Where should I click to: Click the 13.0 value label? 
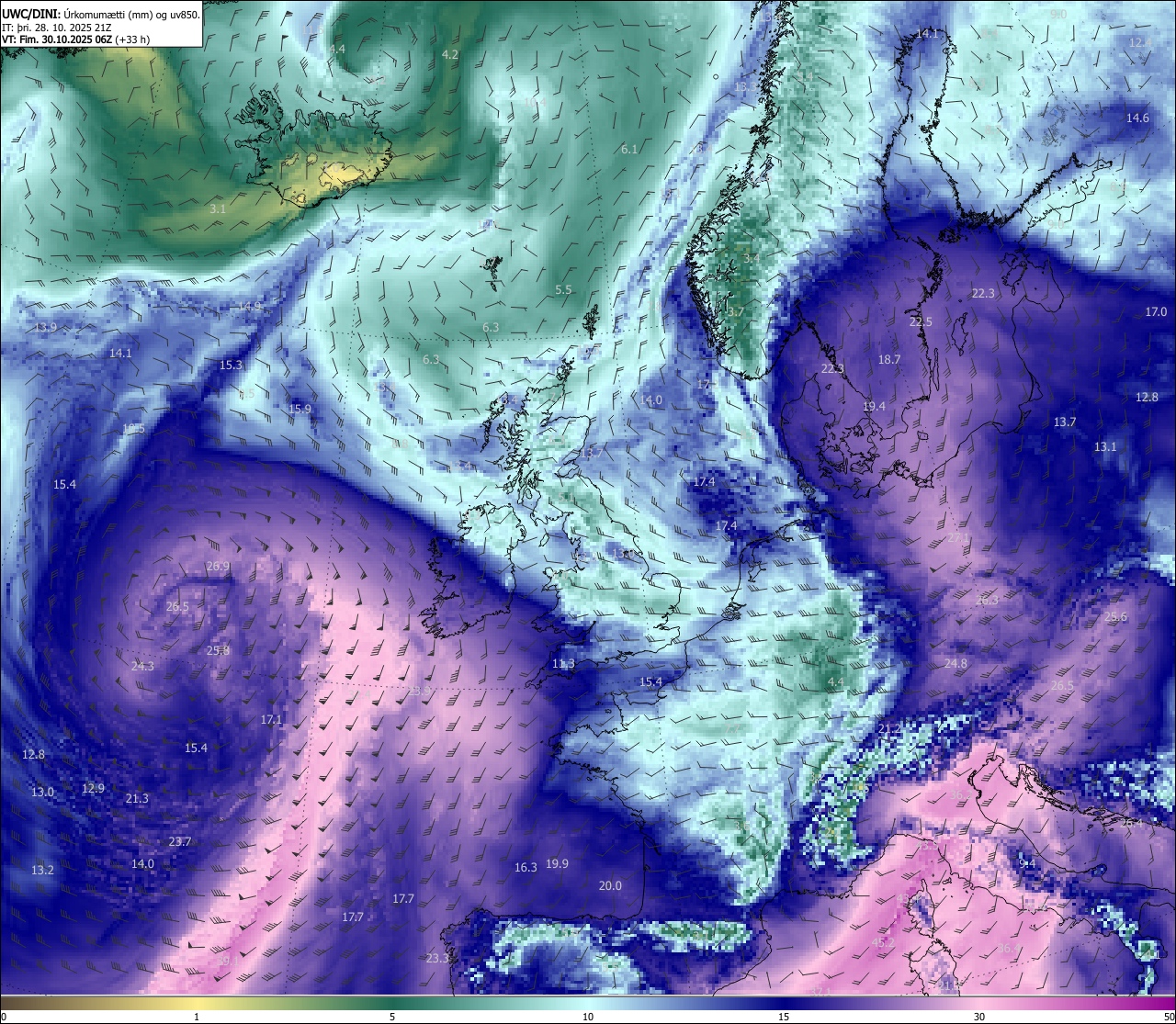tap(42, 792)
